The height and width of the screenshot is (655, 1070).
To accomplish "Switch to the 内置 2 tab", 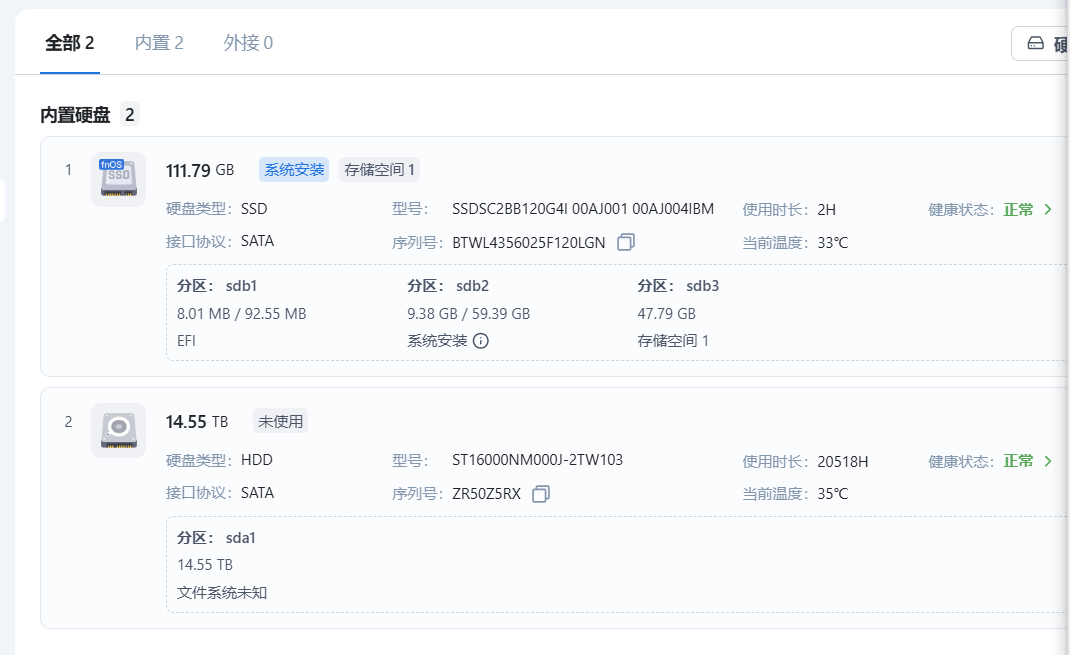I will coord(159,43).
